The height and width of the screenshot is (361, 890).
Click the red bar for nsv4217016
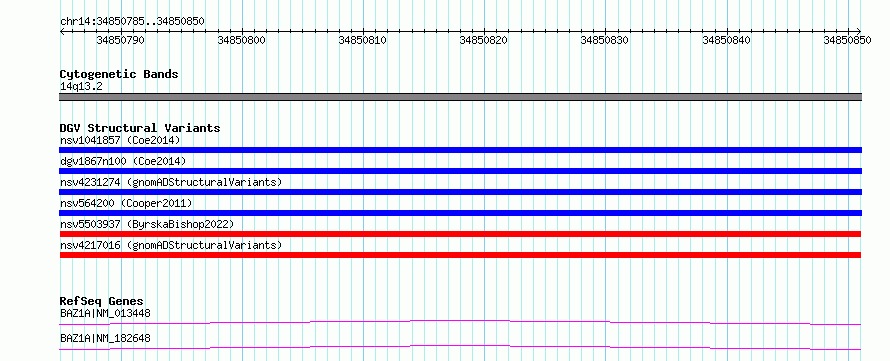click(460, 255)
